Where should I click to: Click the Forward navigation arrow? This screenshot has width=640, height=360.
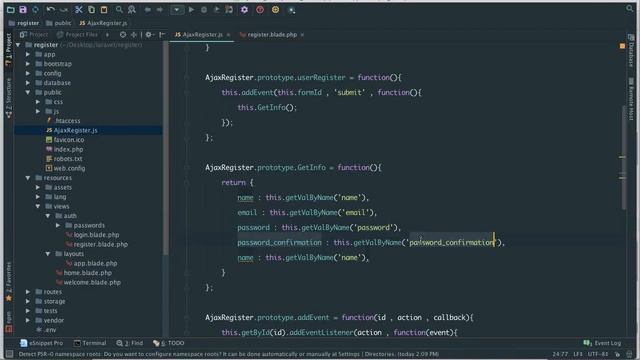[x=160, y=9]
